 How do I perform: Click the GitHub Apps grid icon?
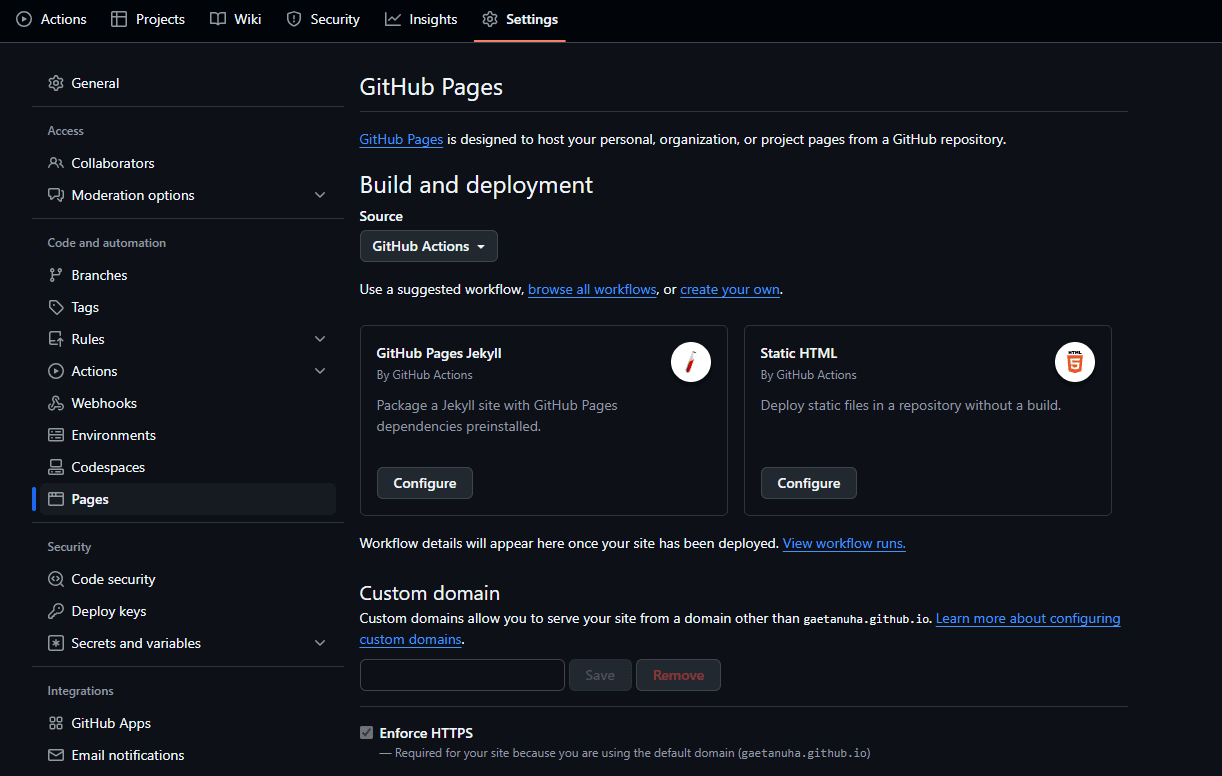tap(56, 723)
